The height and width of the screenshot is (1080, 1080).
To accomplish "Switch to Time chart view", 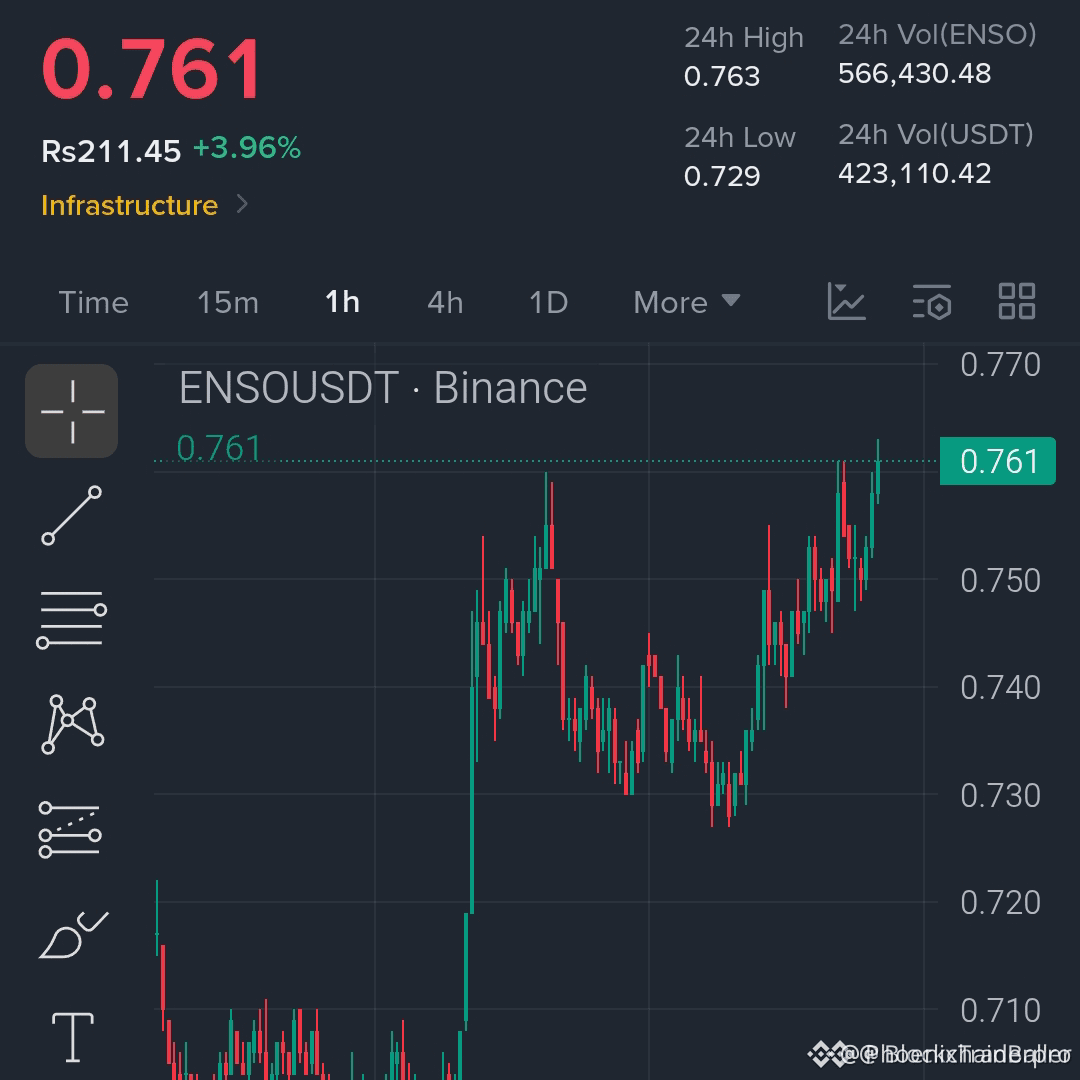I will coord(94,303).
